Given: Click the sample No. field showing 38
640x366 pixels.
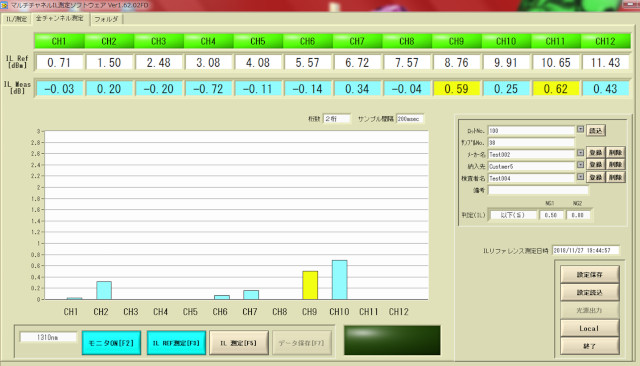Looking at the screenshot, I should click(531, 142).
